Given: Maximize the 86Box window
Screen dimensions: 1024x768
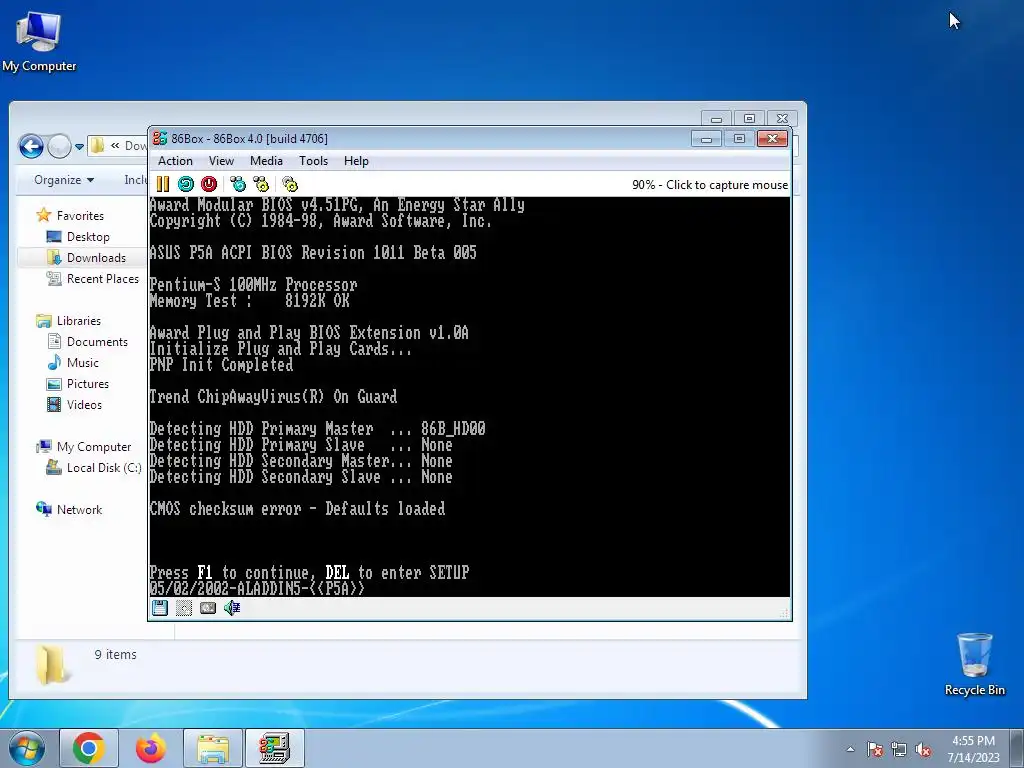Looking at the screenshot, I should [x=739, y=138].
